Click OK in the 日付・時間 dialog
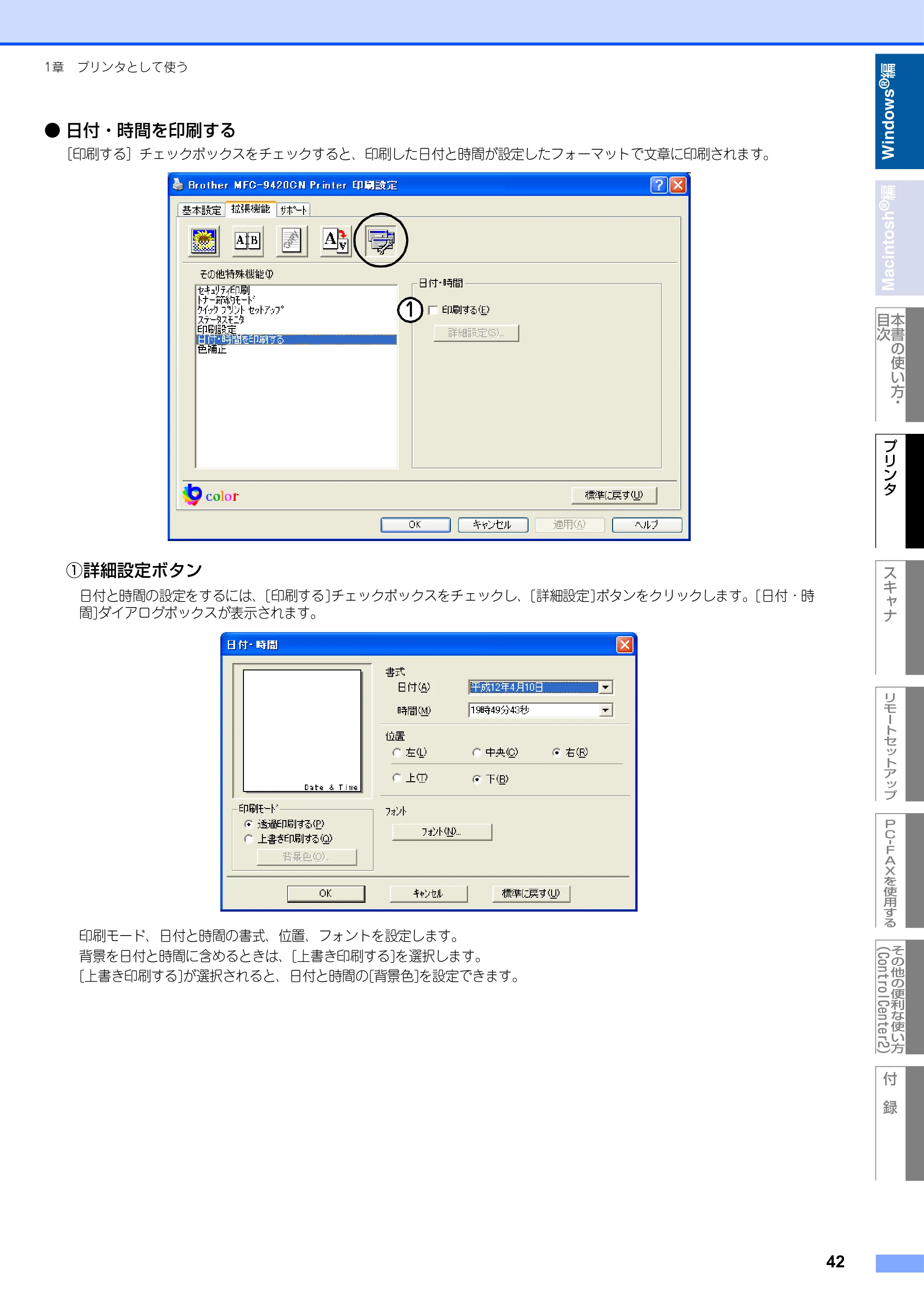This screenshot has width=924, height=1308. tap(326, 893)
